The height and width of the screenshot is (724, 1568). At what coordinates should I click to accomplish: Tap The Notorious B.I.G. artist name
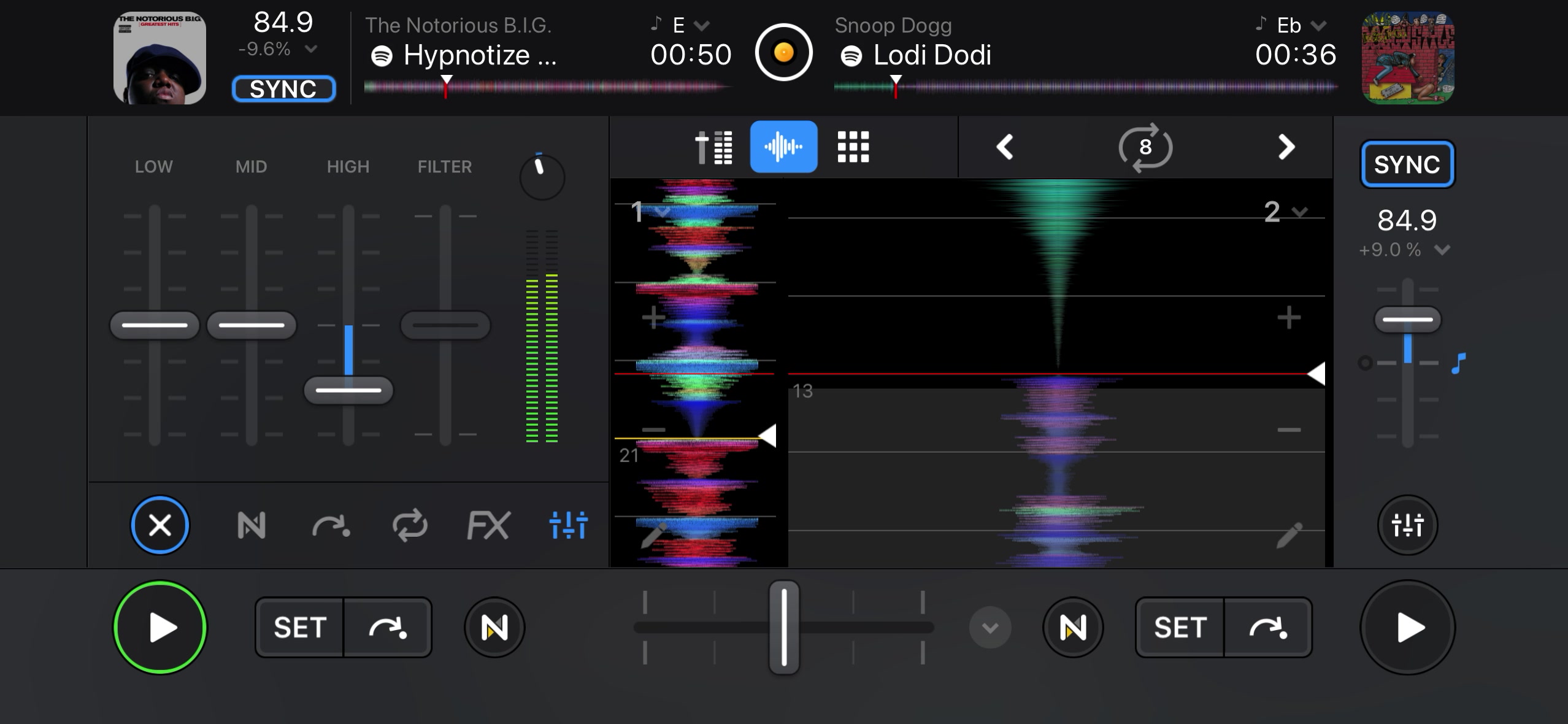coord(458,25)
